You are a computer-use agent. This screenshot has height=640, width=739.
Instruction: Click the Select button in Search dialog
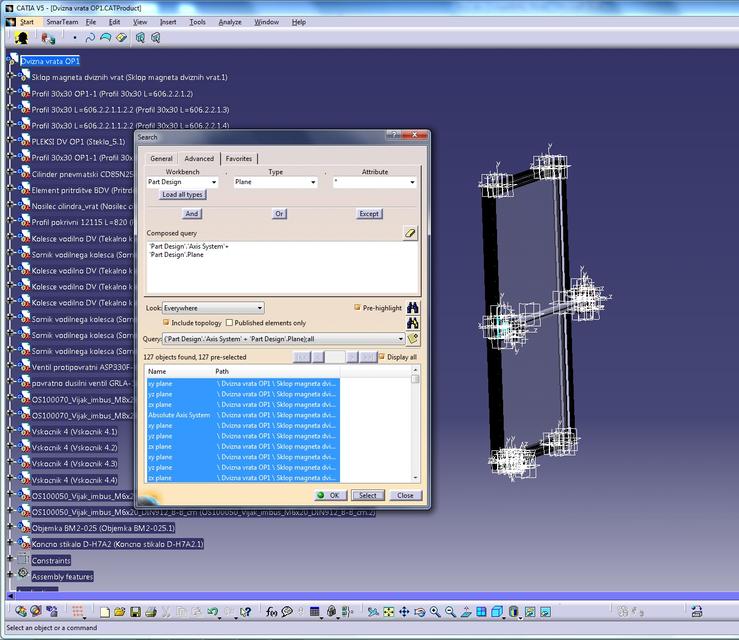(368, 495)
